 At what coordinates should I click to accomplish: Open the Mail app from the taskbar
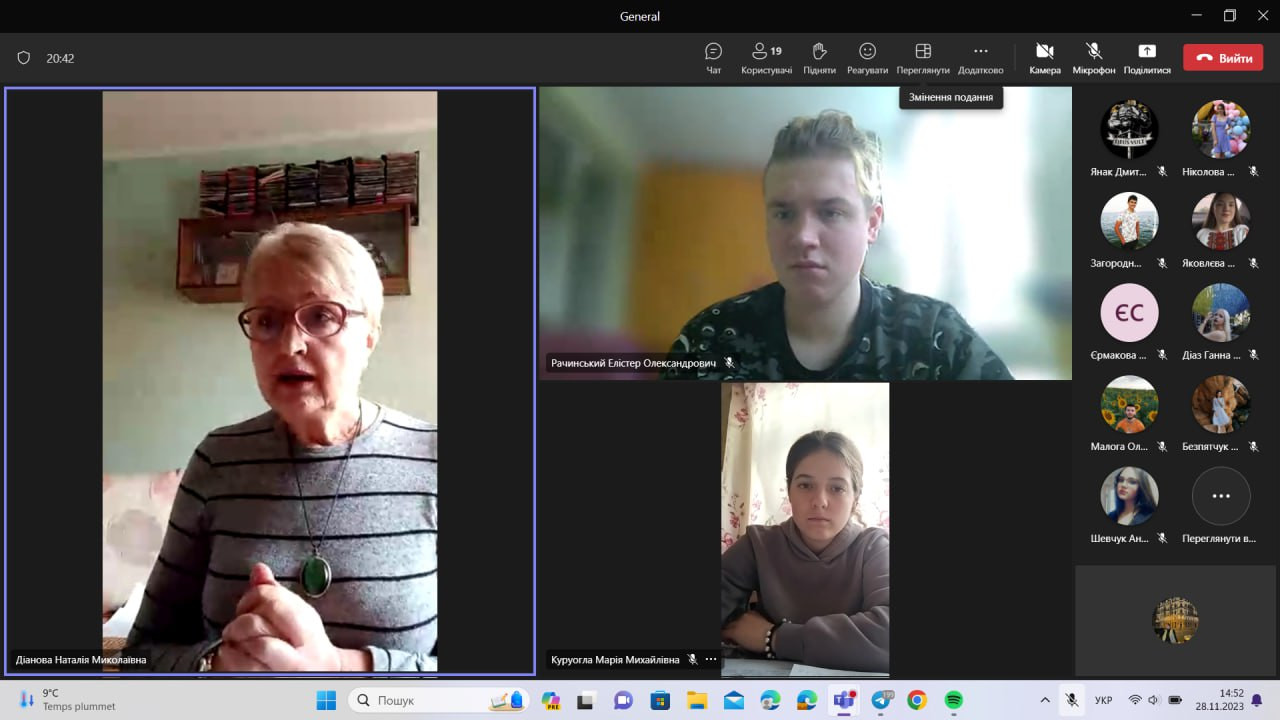[734, 700]
